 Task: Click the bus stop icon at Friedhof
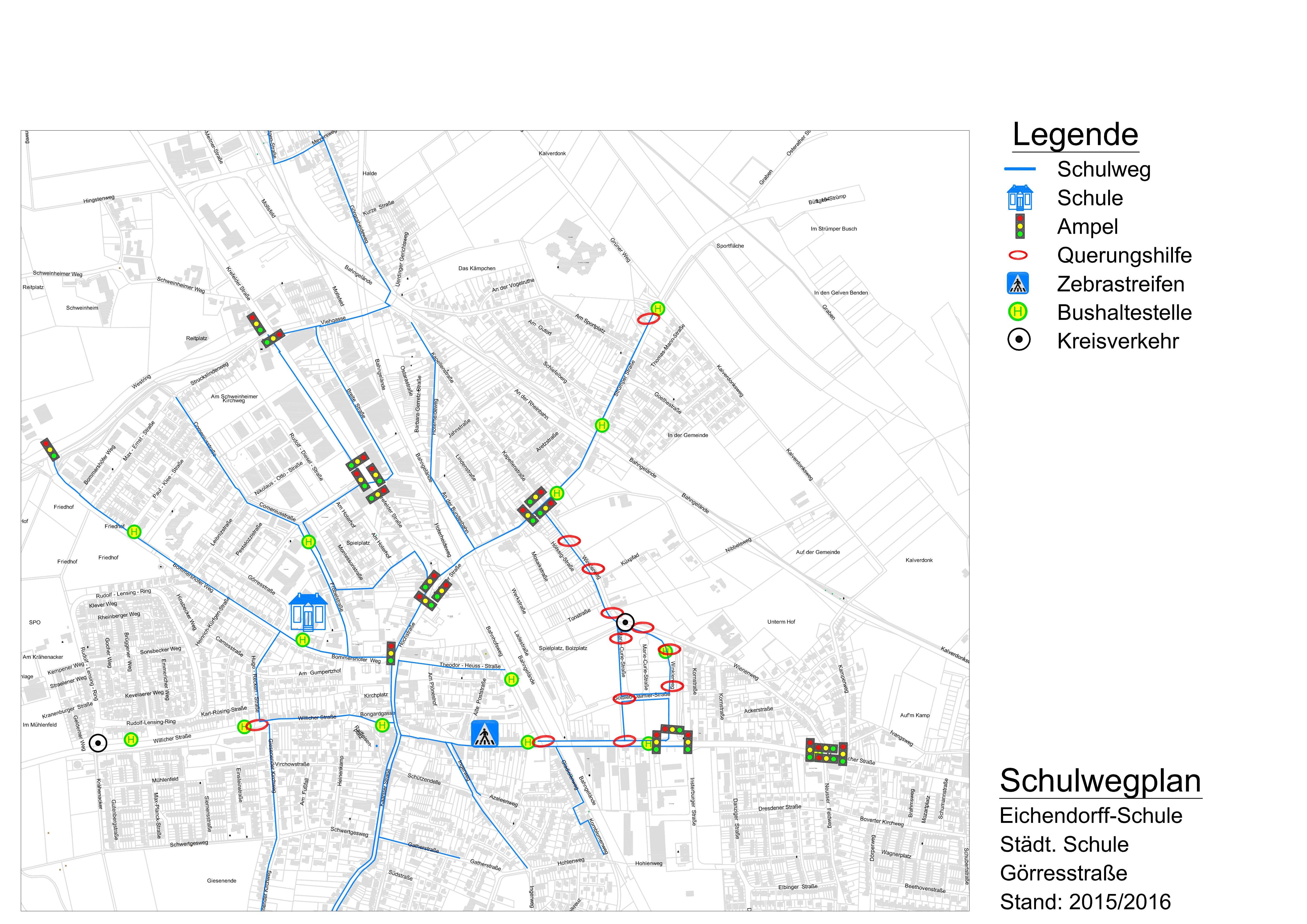tap(134, 532)
